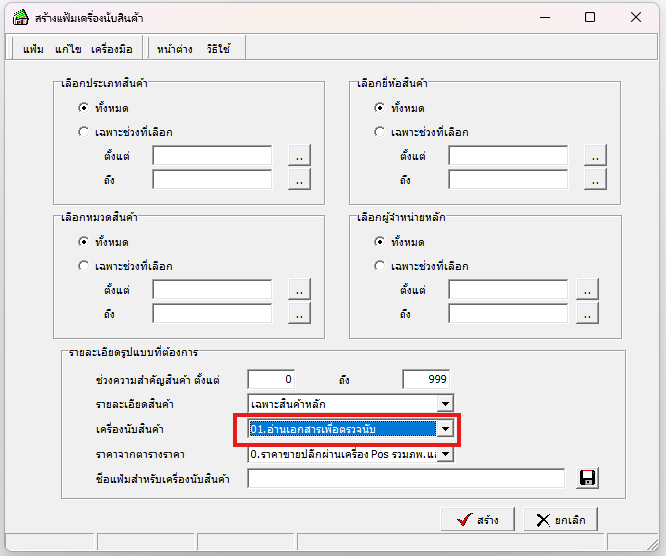Expand the ราคาจากตารางราคา dropdown

click(445, 454)
